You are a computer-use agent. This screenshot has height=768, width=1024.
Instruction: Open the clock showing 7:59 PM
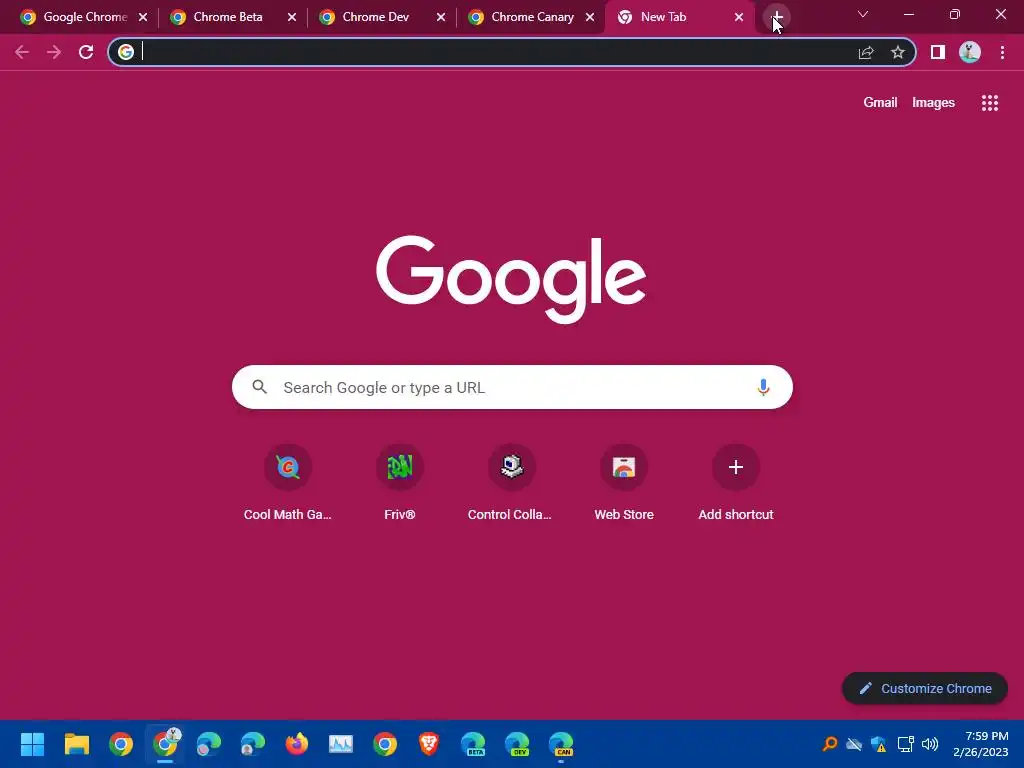click(980, 744)
